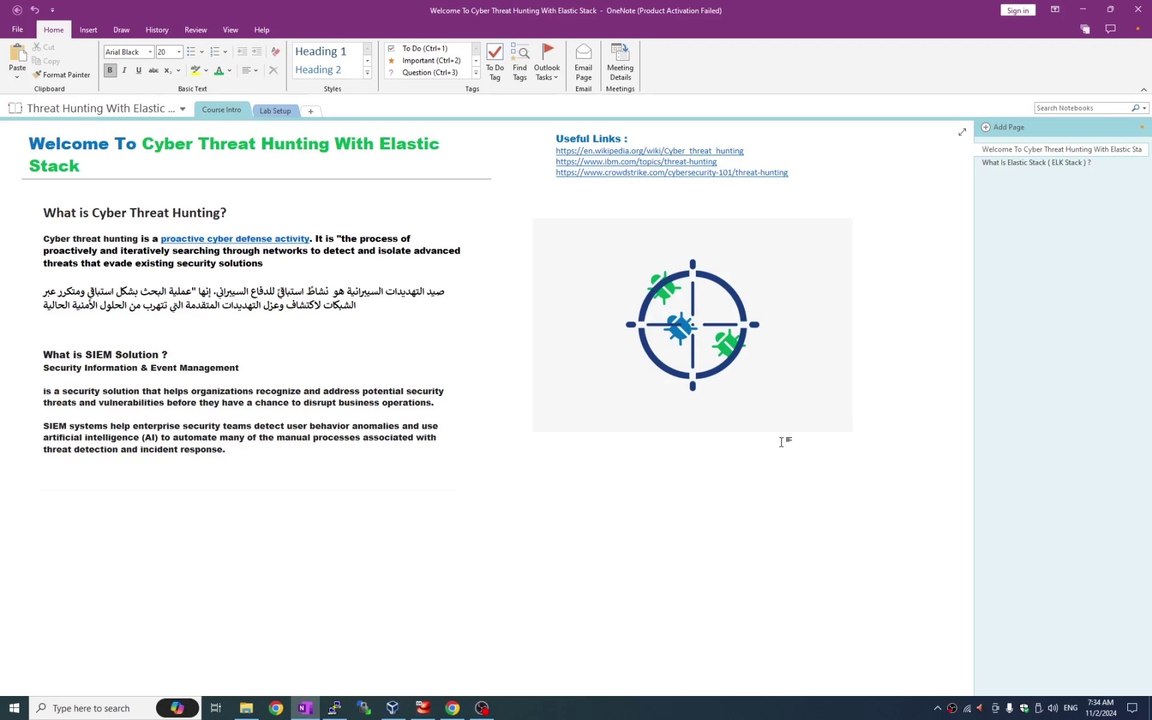Open the font size 20 dropdown

click(x=179, y=52)
